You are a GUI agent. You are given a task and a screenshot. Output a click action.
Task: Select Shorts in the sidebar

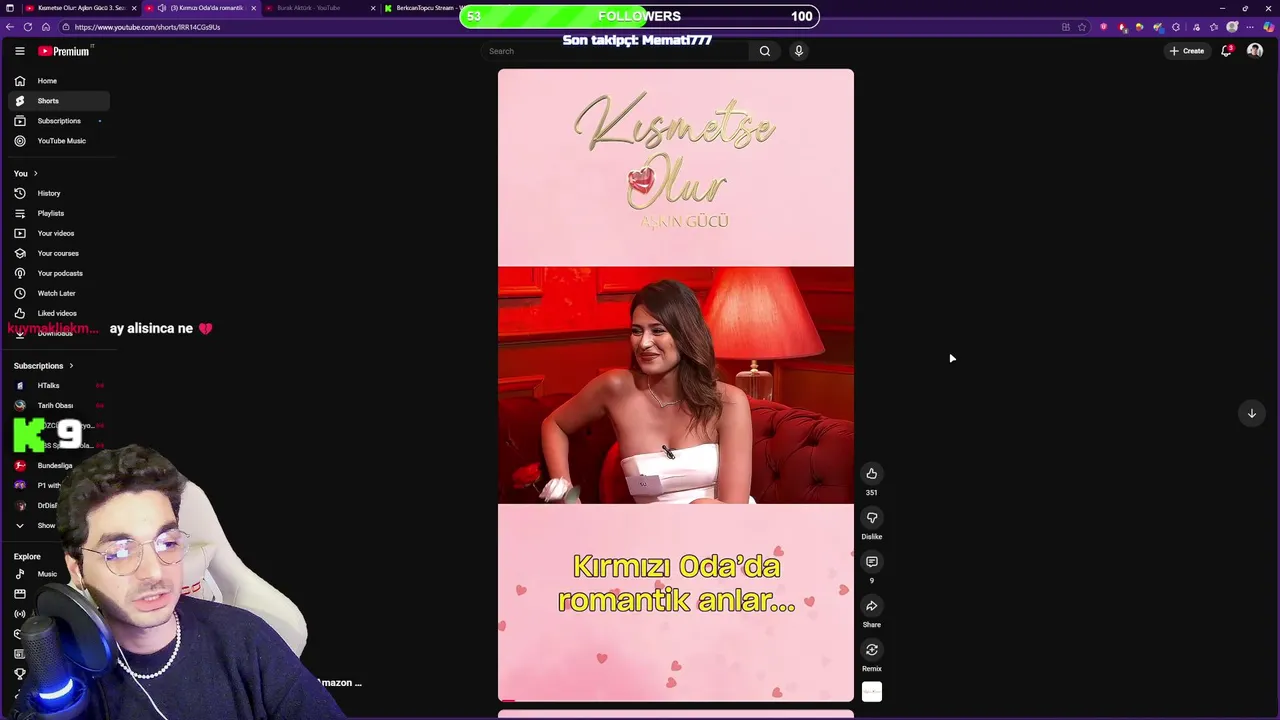[x=59, y=101]
